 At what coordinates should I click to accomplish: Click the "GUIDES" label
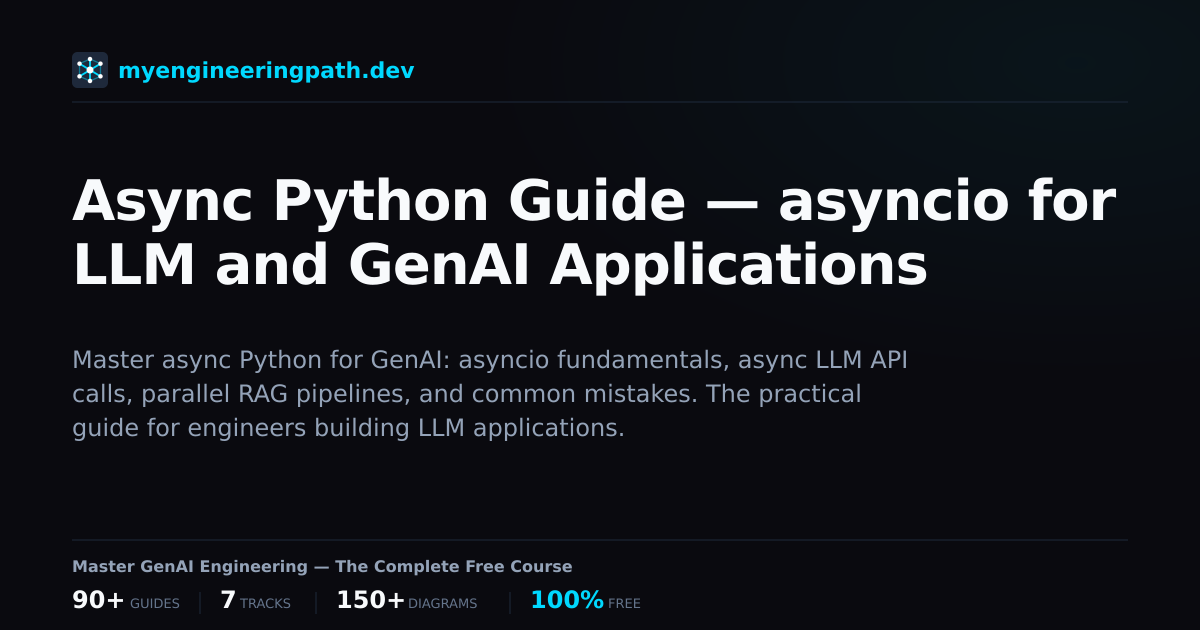[x=155, y=604]
